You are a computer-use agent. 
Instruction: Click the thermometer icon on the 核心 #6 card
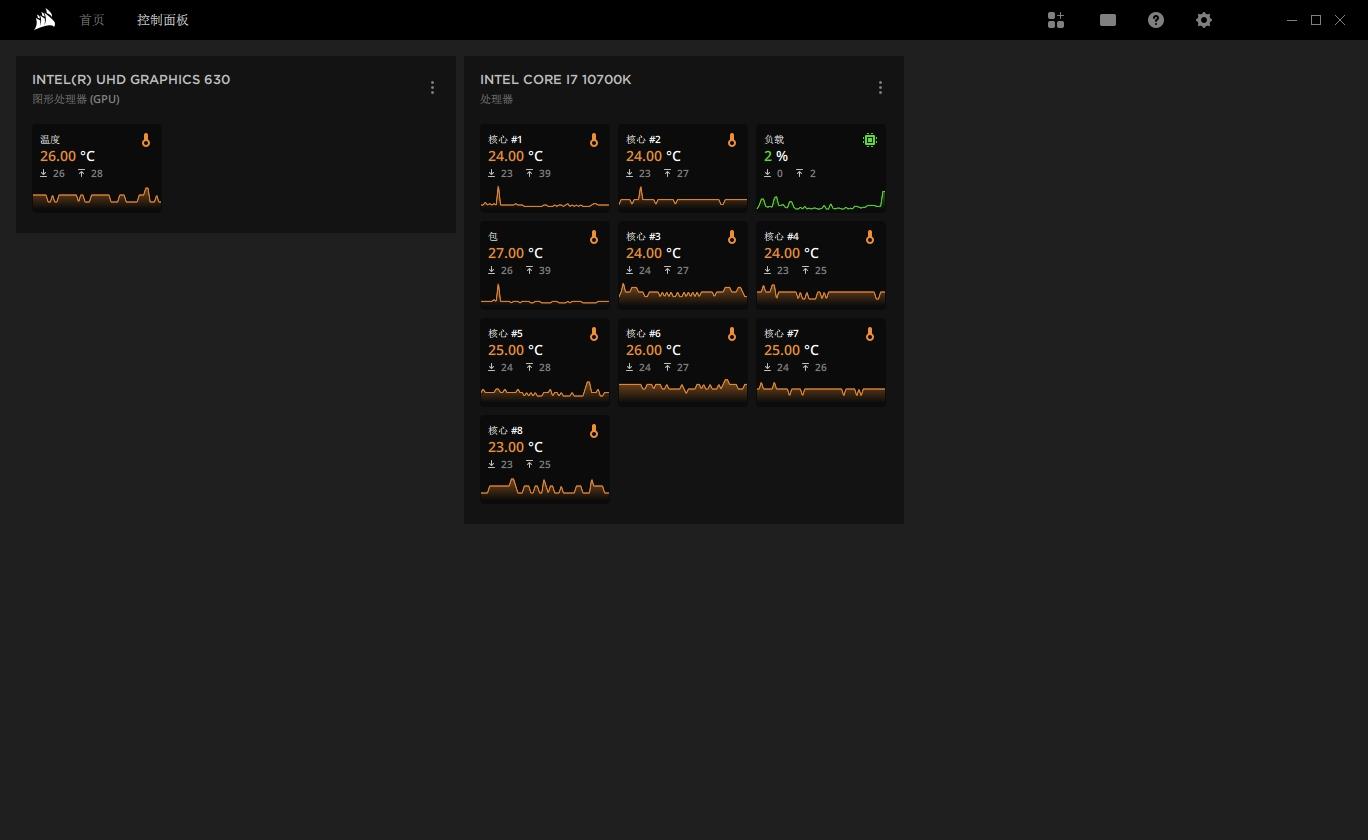click(x=732, y=334)
